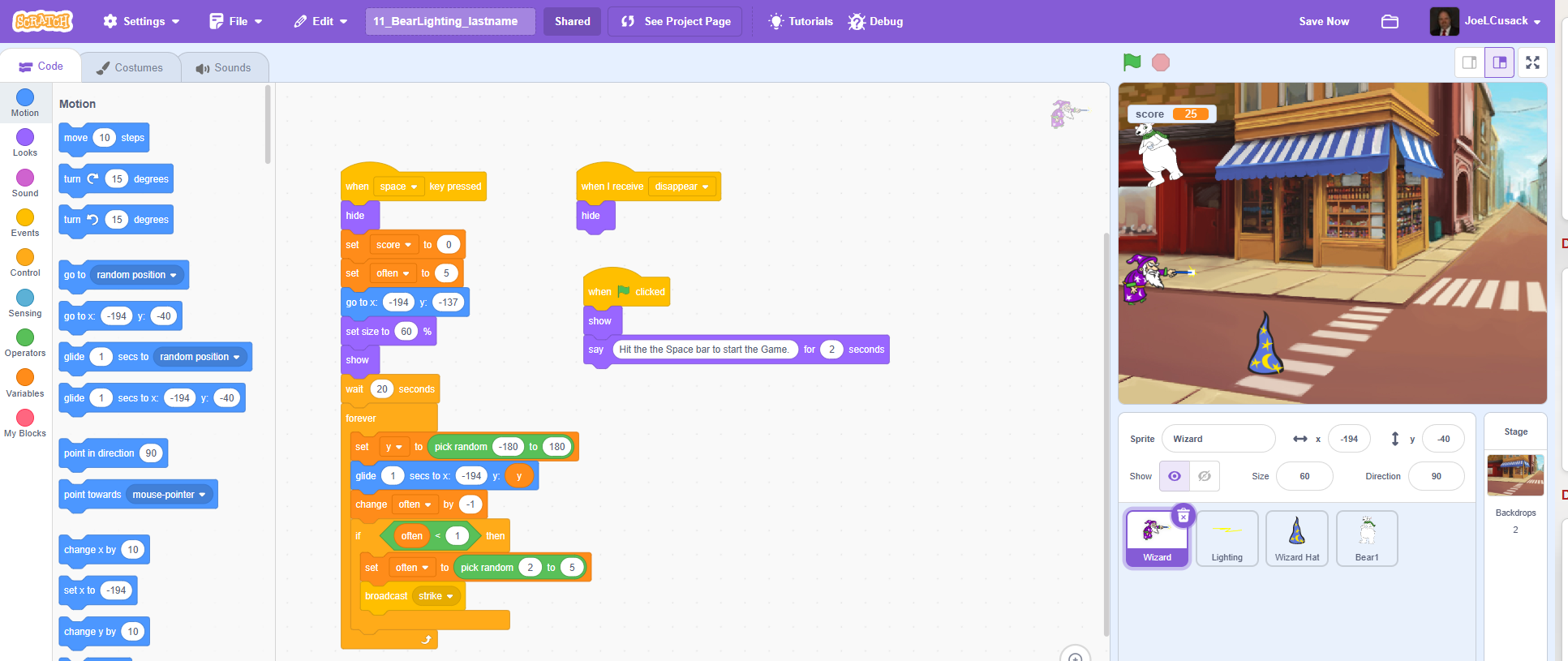Click the green flag to start project
The image size is (1568, 661).
1132,62
